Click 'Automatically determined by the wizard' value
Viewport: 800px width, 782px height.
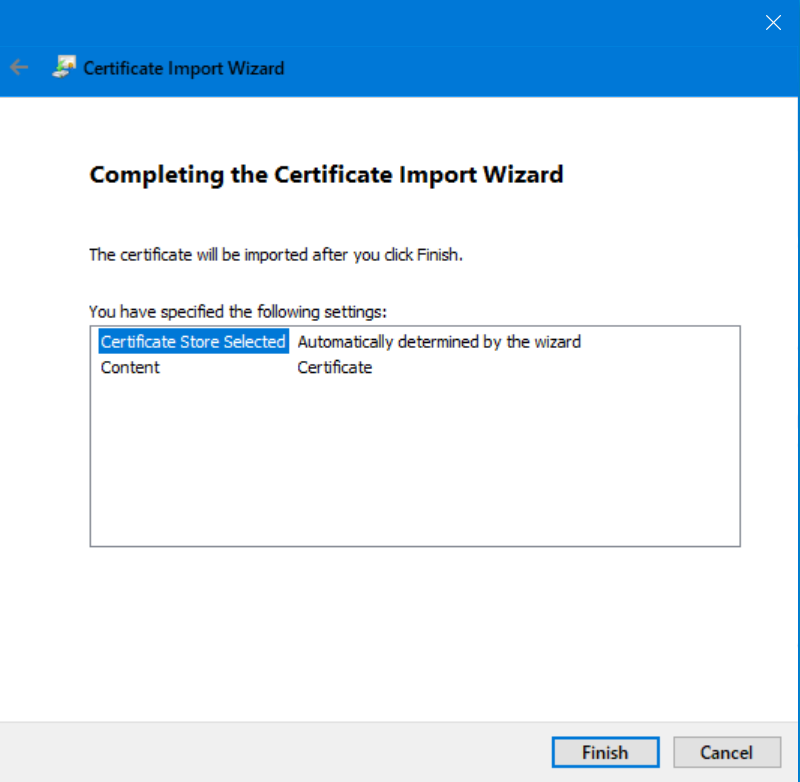(x=439, y=341)
